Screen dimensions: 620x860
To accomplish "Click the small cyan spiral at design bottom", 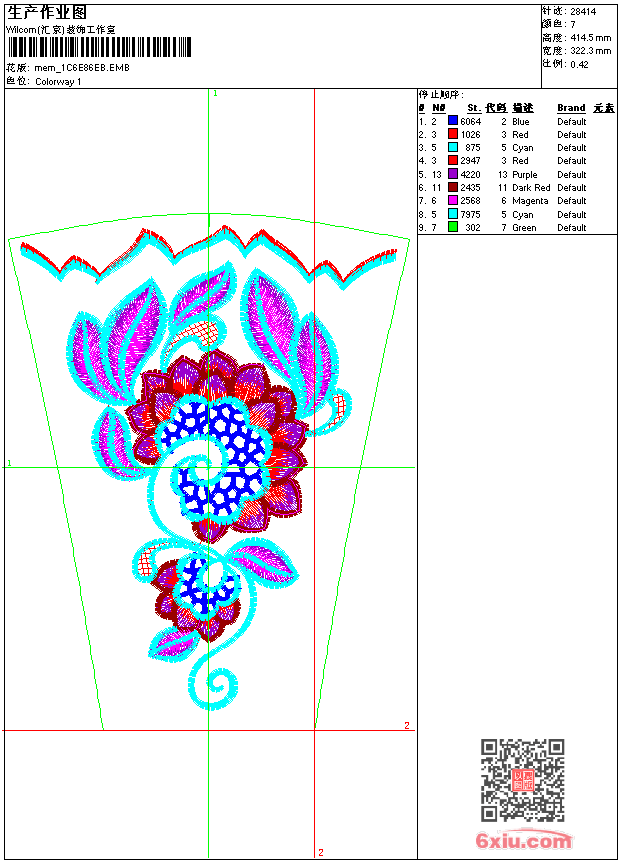I will point(214,688).
